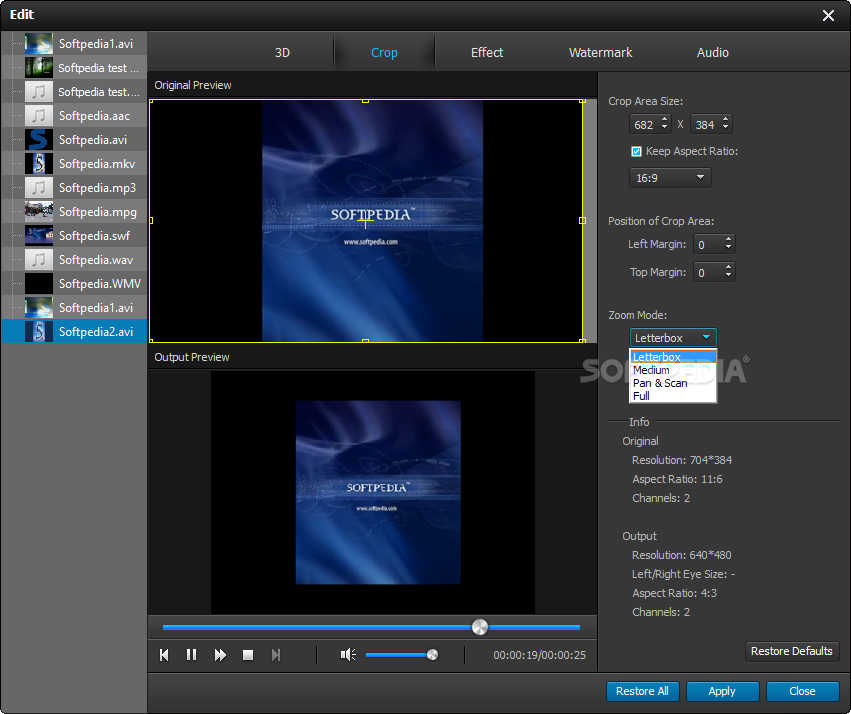Click the Left Margin value field
The width and height of the screenshot is (851, 714).
(x=707, y=244)
